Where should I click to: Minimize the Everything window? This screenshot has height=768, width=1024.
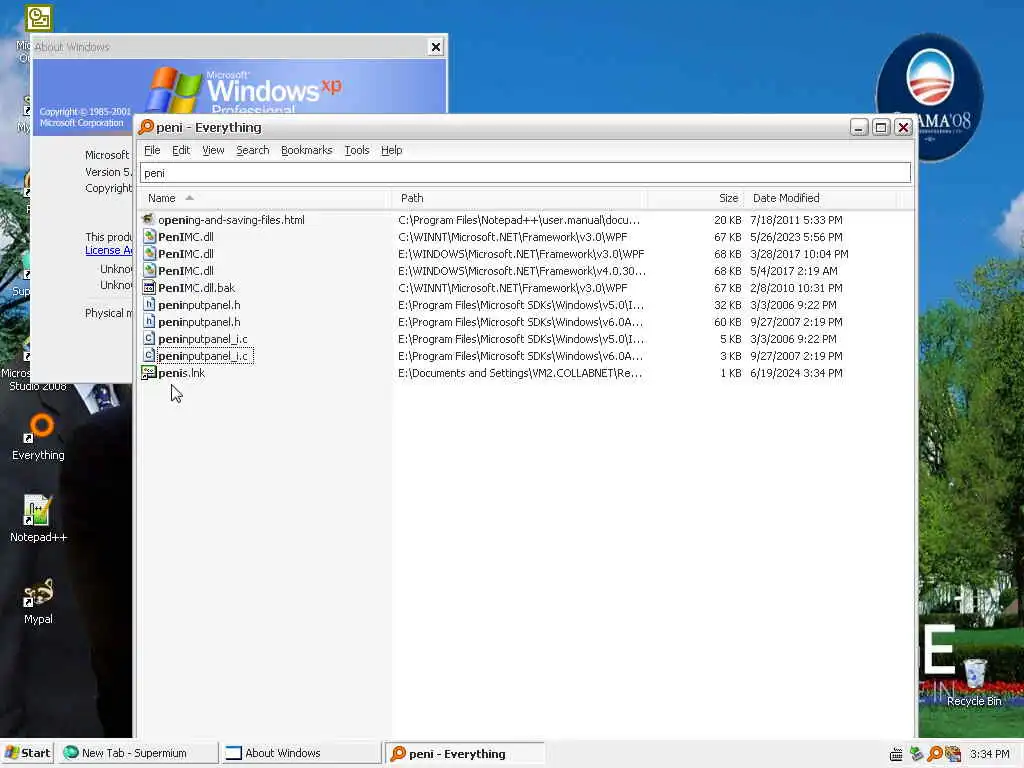coord(859,127)
